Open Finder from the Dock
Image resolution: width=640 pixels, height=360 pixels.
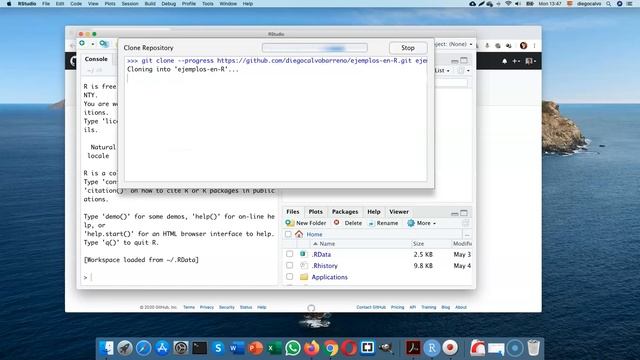point(107,348)
